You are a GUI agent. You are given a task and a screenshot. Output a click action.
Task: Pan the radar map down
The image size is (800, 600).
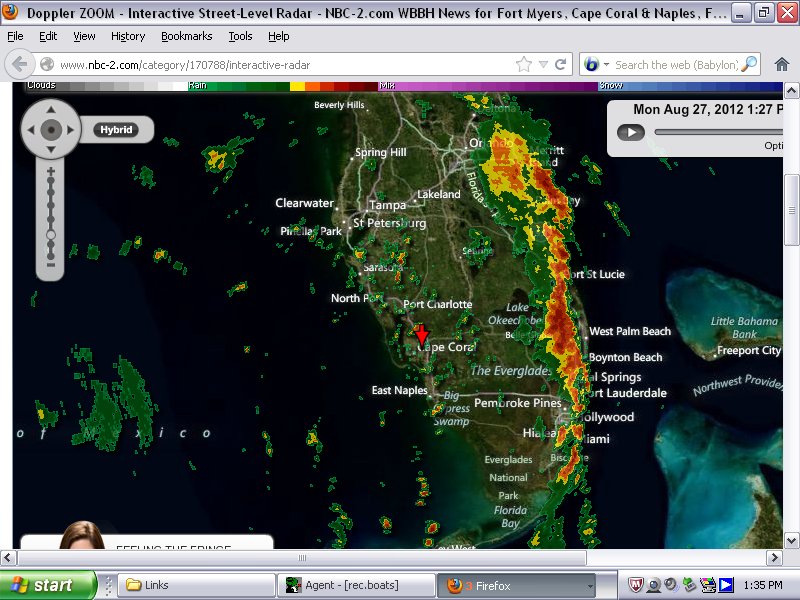coord(50,150)
